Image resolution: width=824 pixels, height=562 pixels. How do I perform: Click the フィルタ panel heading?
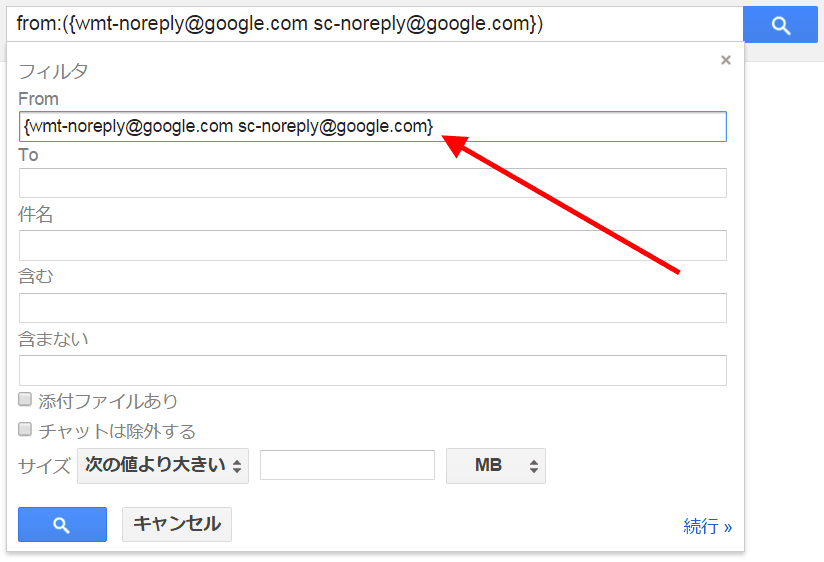click(53, 71)
